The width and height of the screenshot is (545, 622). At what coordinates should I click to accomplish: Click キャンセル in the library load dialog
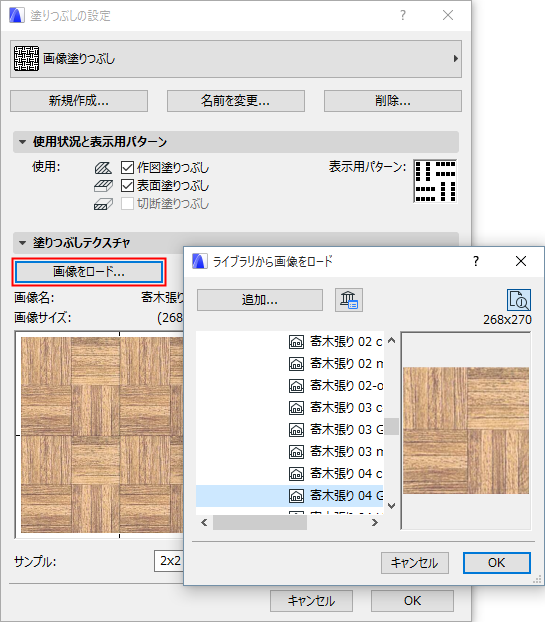(x=415, y=563)
